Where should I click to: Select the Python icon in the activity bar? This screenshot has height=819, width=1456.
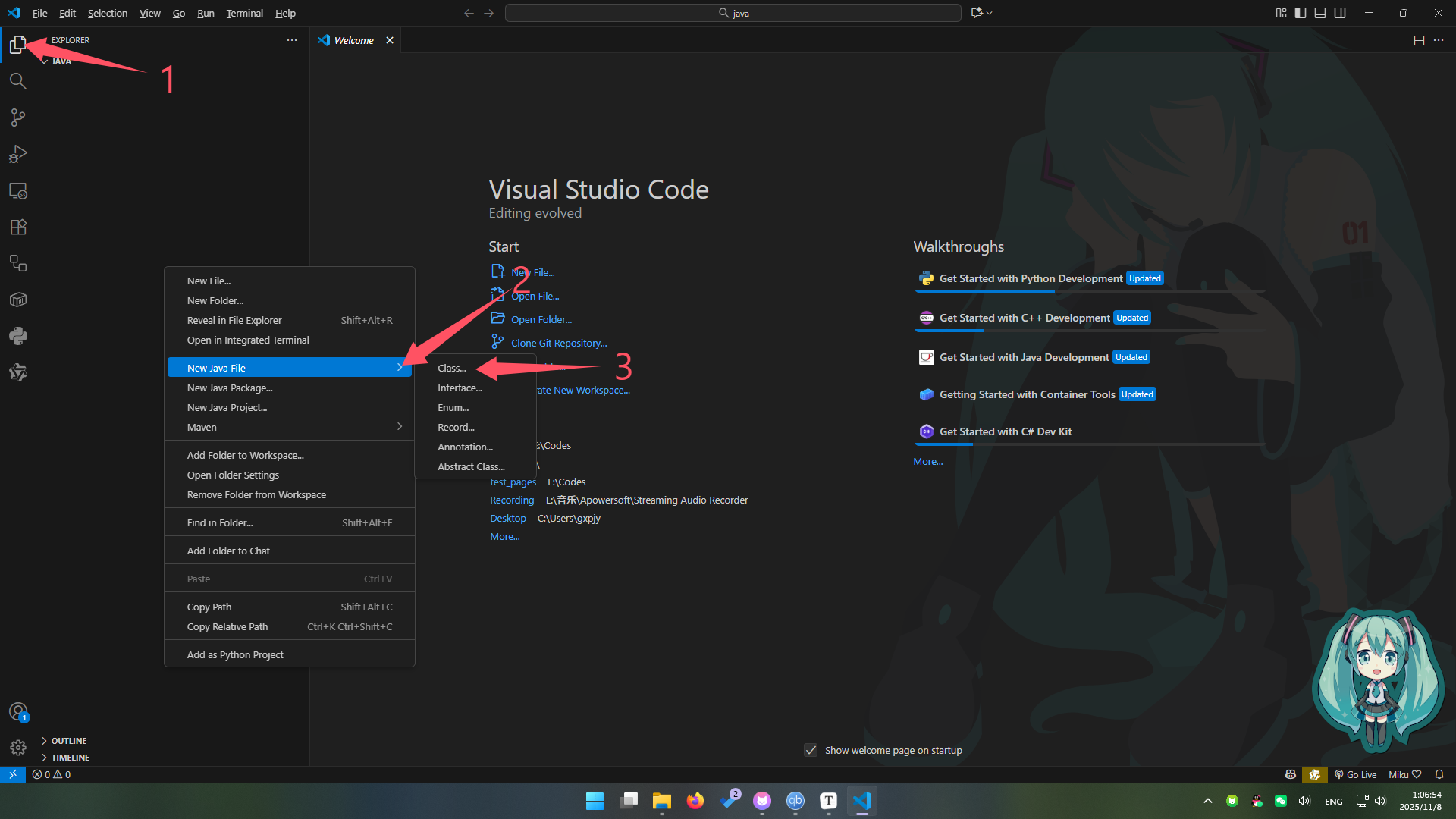coord(18,336)
